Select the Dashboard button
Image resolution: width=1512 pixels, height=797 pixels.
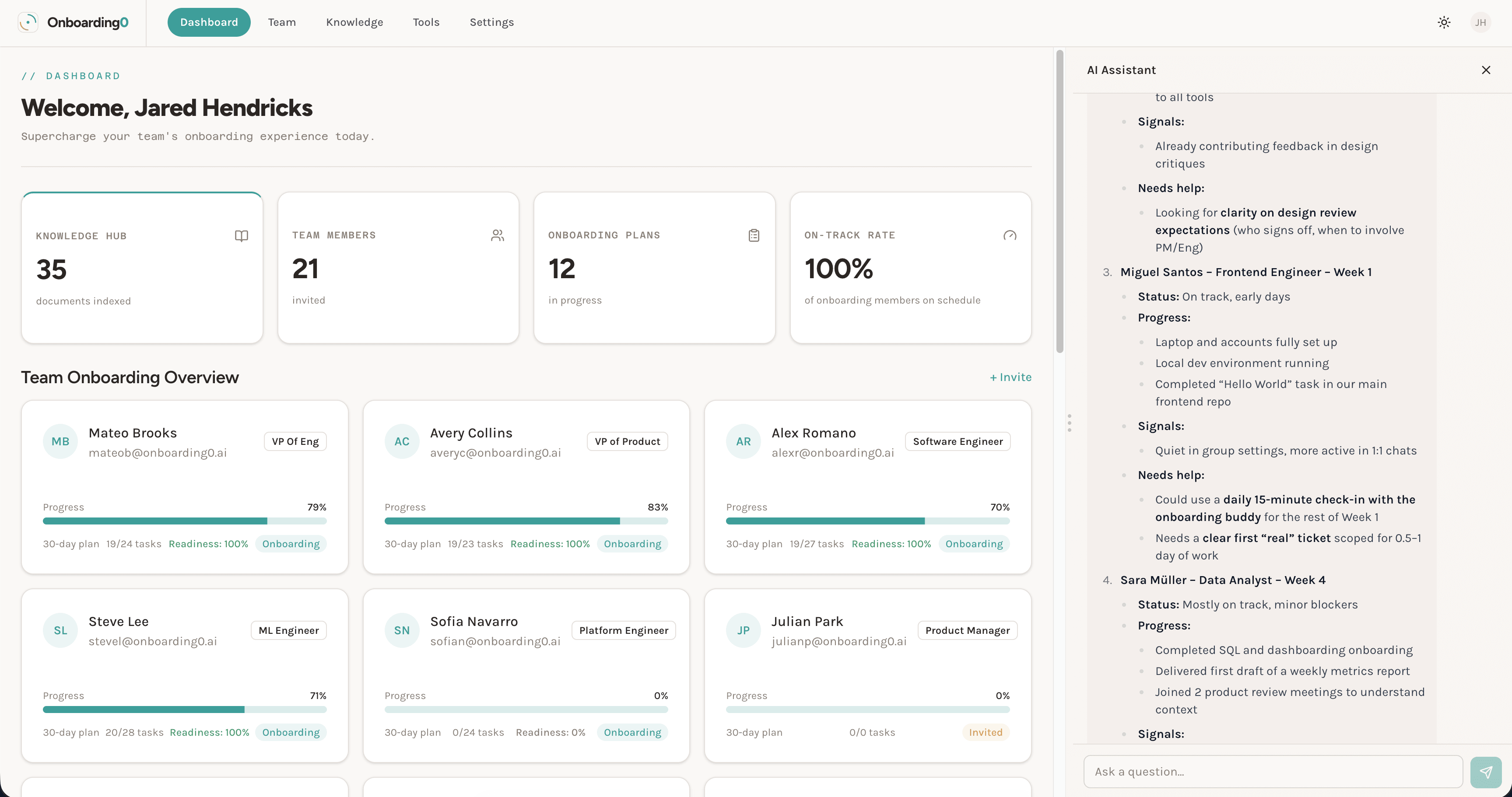[x=209, y=22]
